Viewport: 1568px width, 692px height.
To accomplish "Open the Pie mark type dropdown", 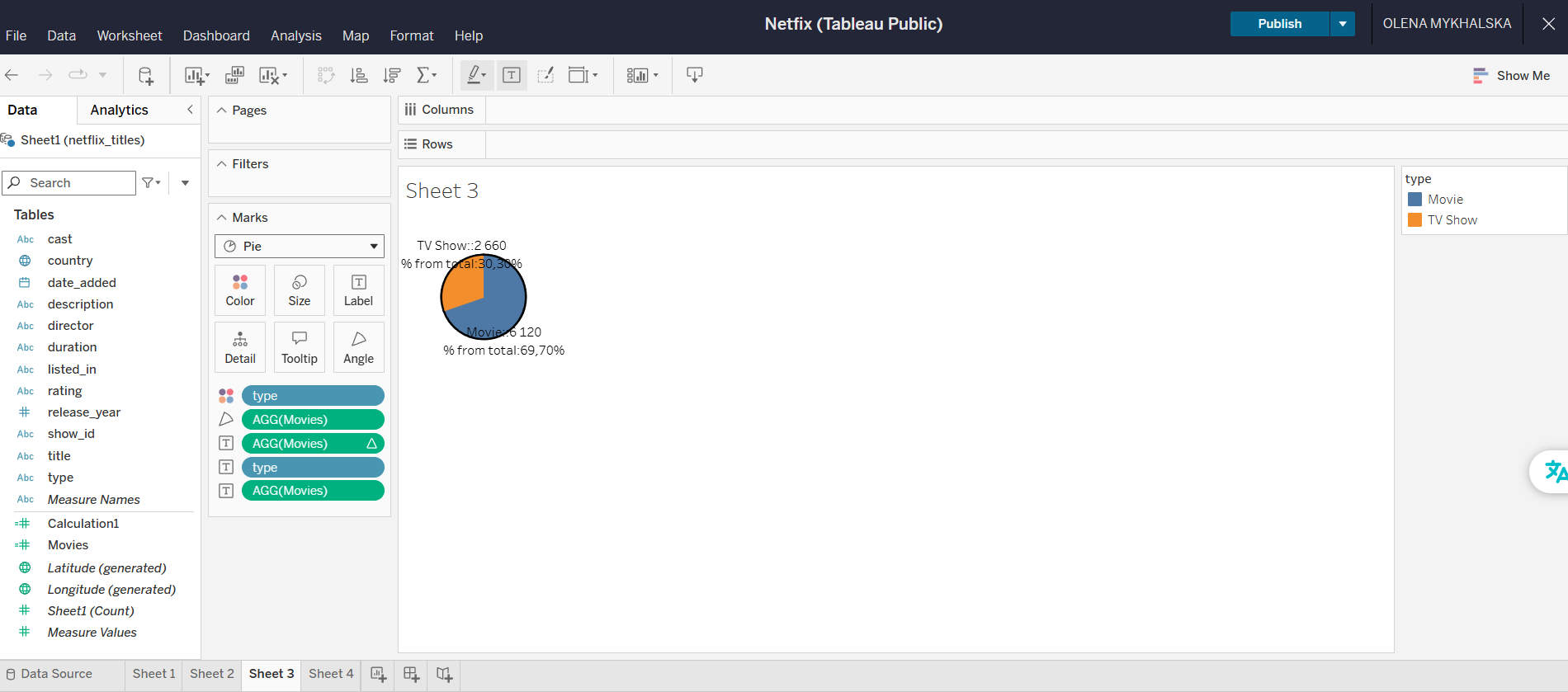I will click(x=300, y=247).
